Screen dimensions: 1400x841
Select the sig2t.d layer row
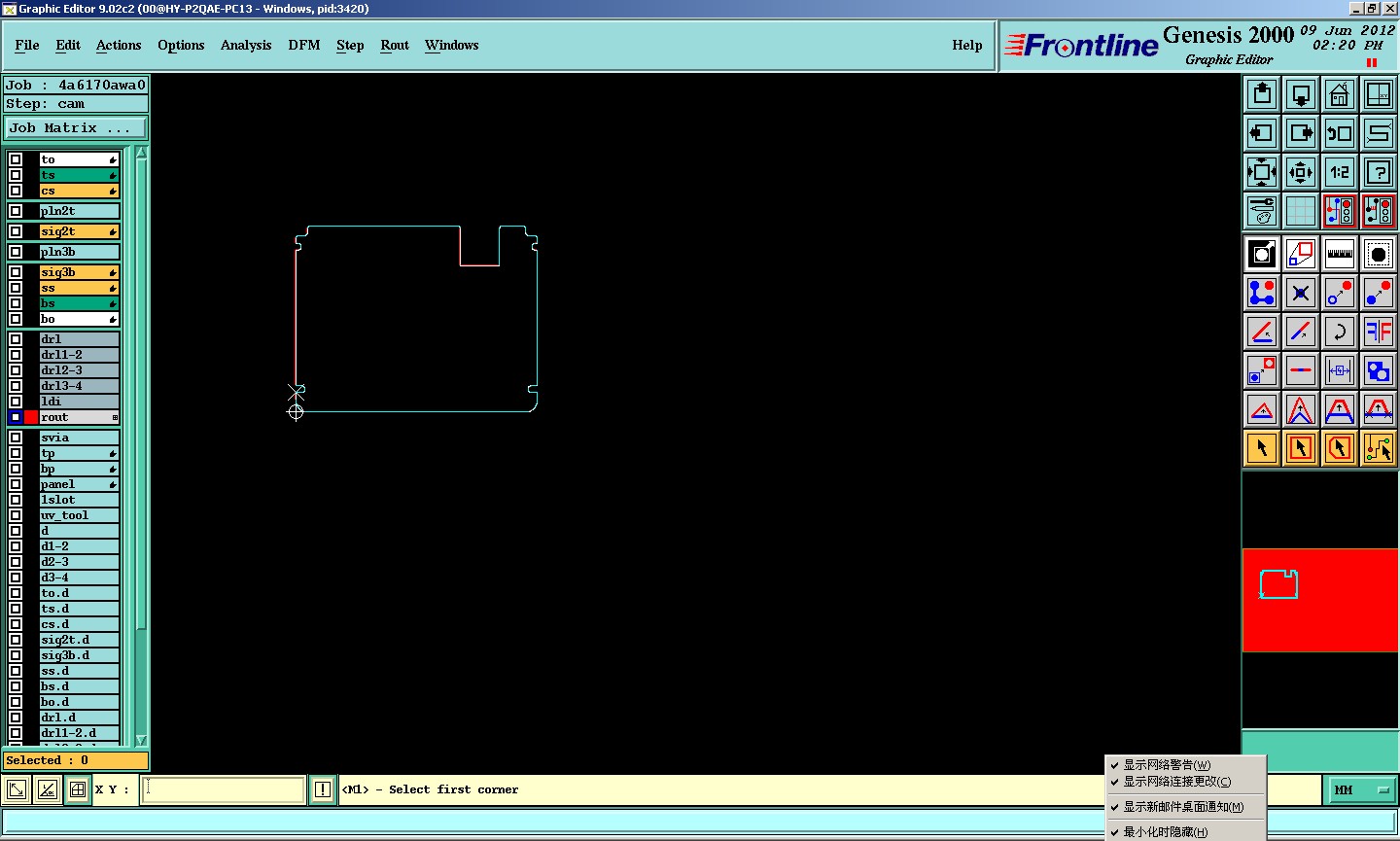[x=79, y=640]
